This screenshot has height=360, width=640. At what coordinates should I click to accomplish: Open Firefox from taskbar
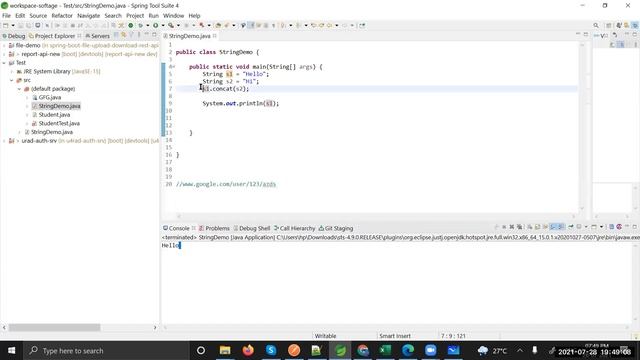[x=248, y=350]
